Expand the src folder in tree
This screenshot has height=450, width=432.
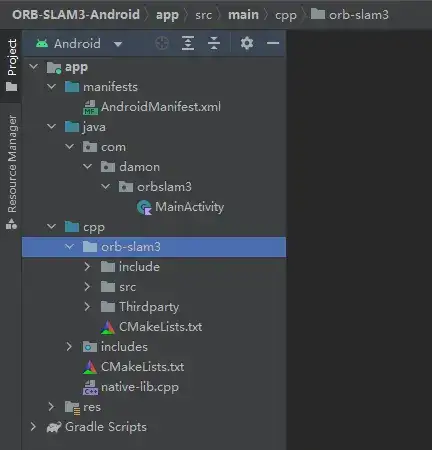pyautogui.click(x=87, y=287)
